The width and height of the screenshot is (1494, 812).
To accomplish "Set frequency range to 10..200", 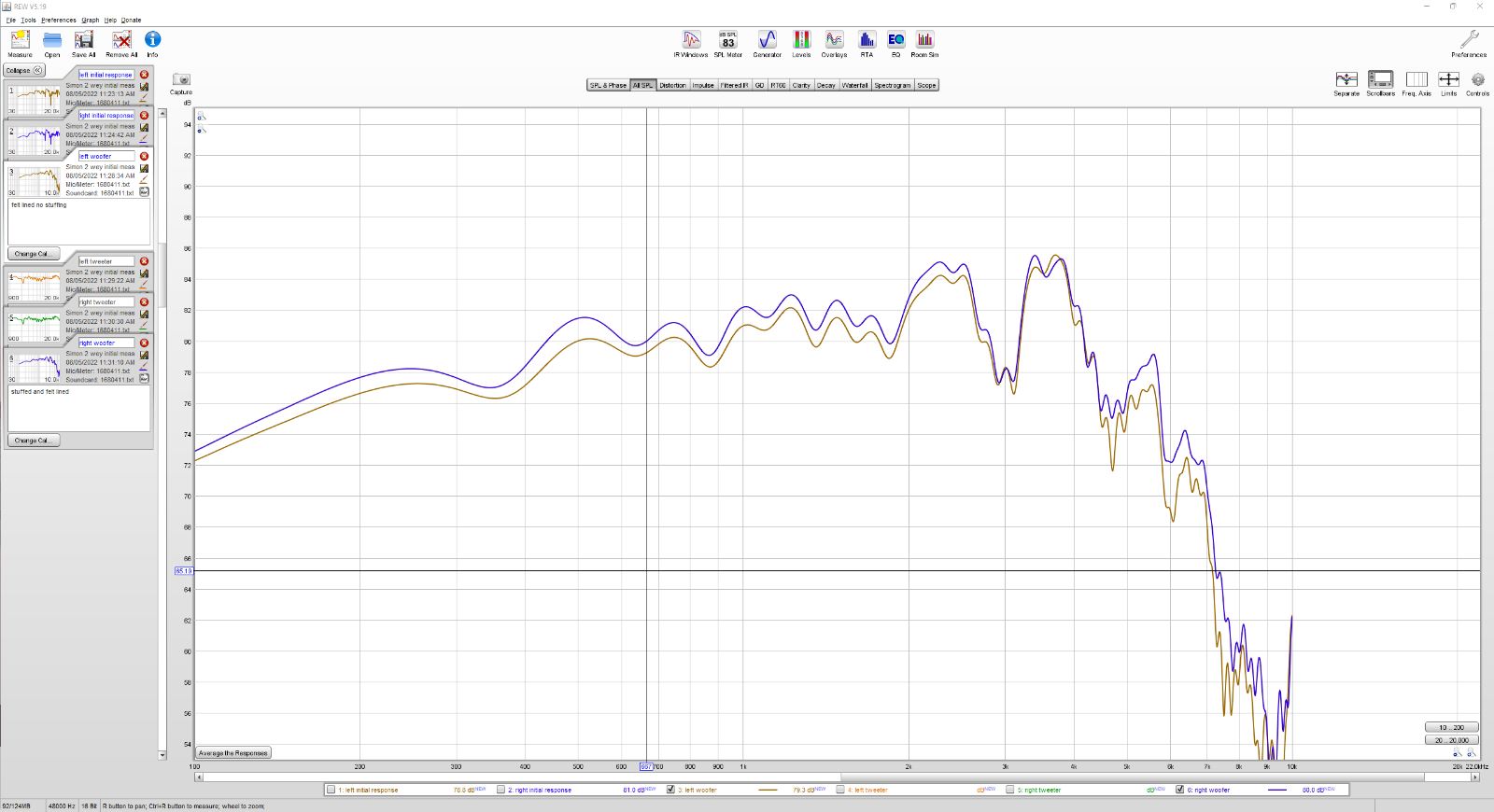I will (1452, 727).
